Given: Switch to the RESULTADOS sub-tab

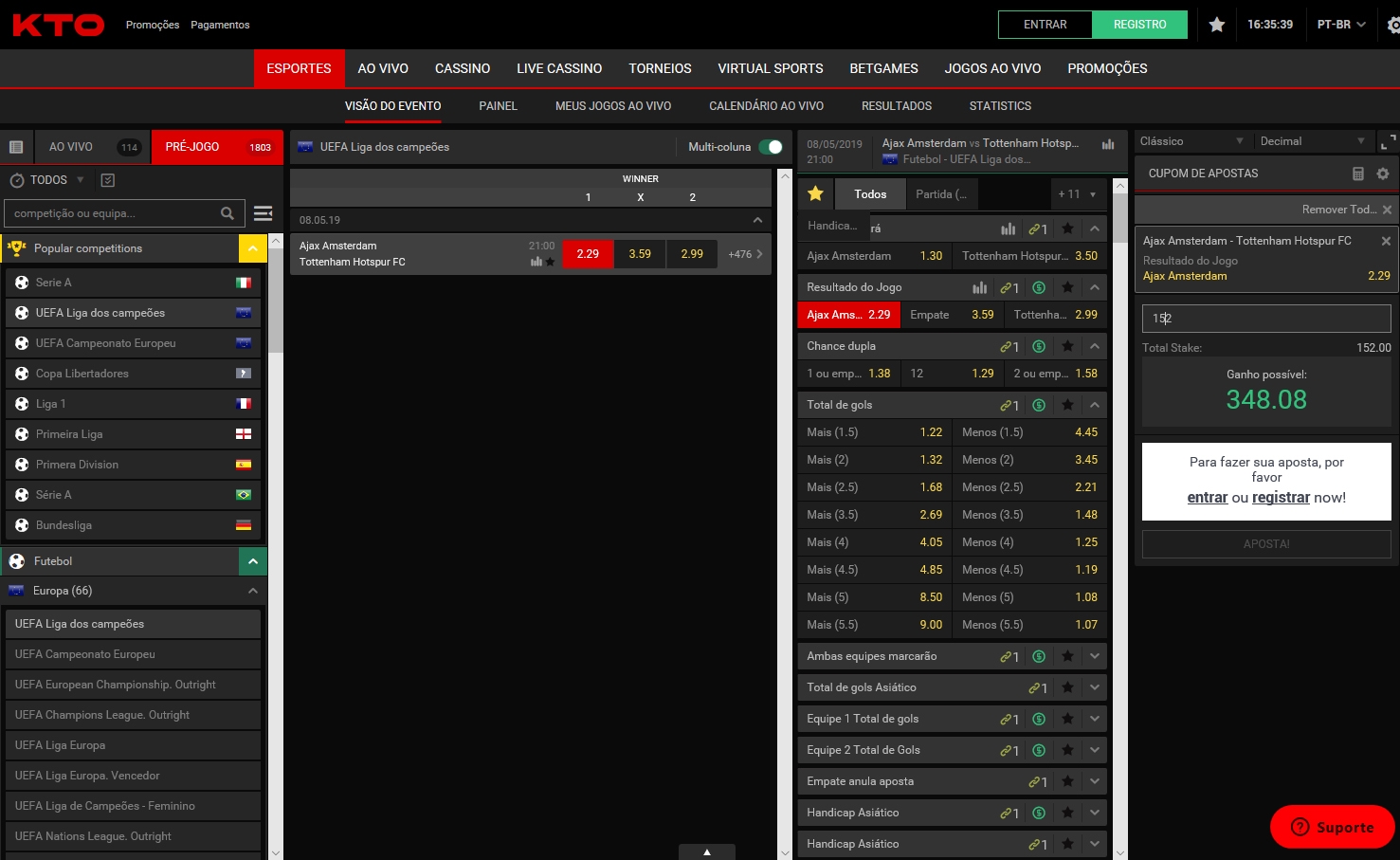Looking at the screenshot, I should tap(897, 106).
